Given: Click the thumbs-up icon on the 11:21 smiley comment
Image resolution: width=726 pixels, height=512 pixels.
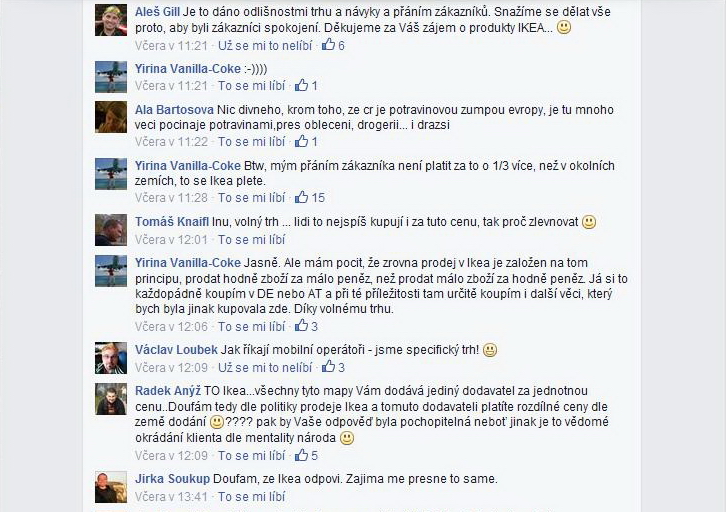Looking at the screenshot, I should pos(301,85).
